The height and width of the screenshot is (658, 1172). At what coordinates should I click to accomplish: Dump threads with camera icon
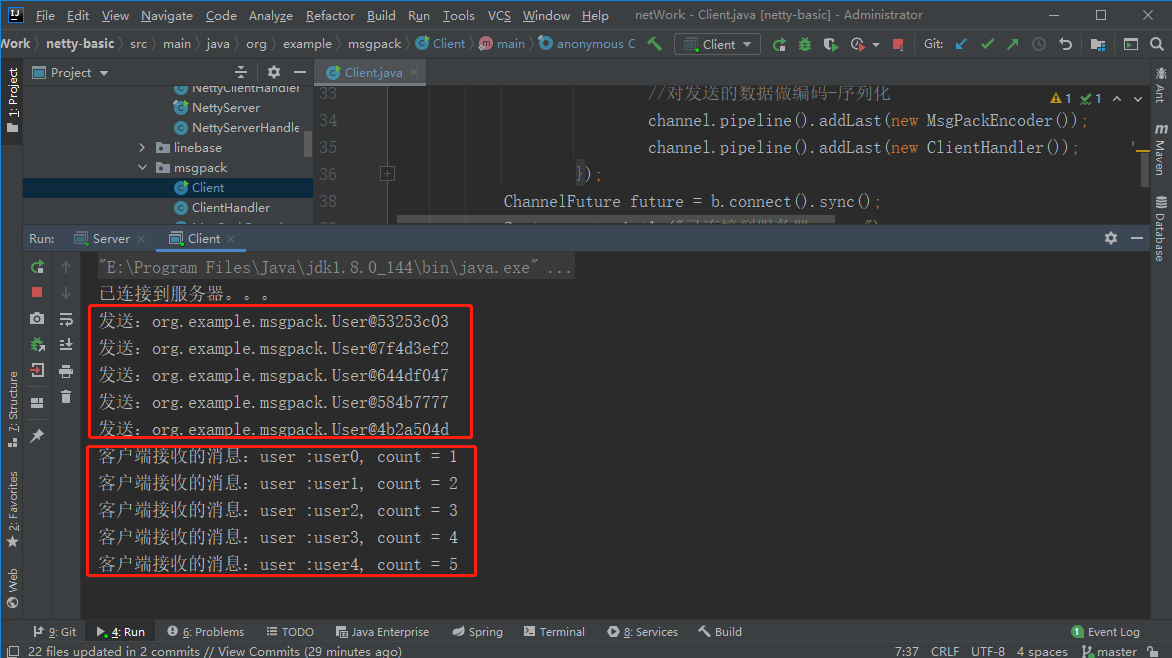click(37, 319)
